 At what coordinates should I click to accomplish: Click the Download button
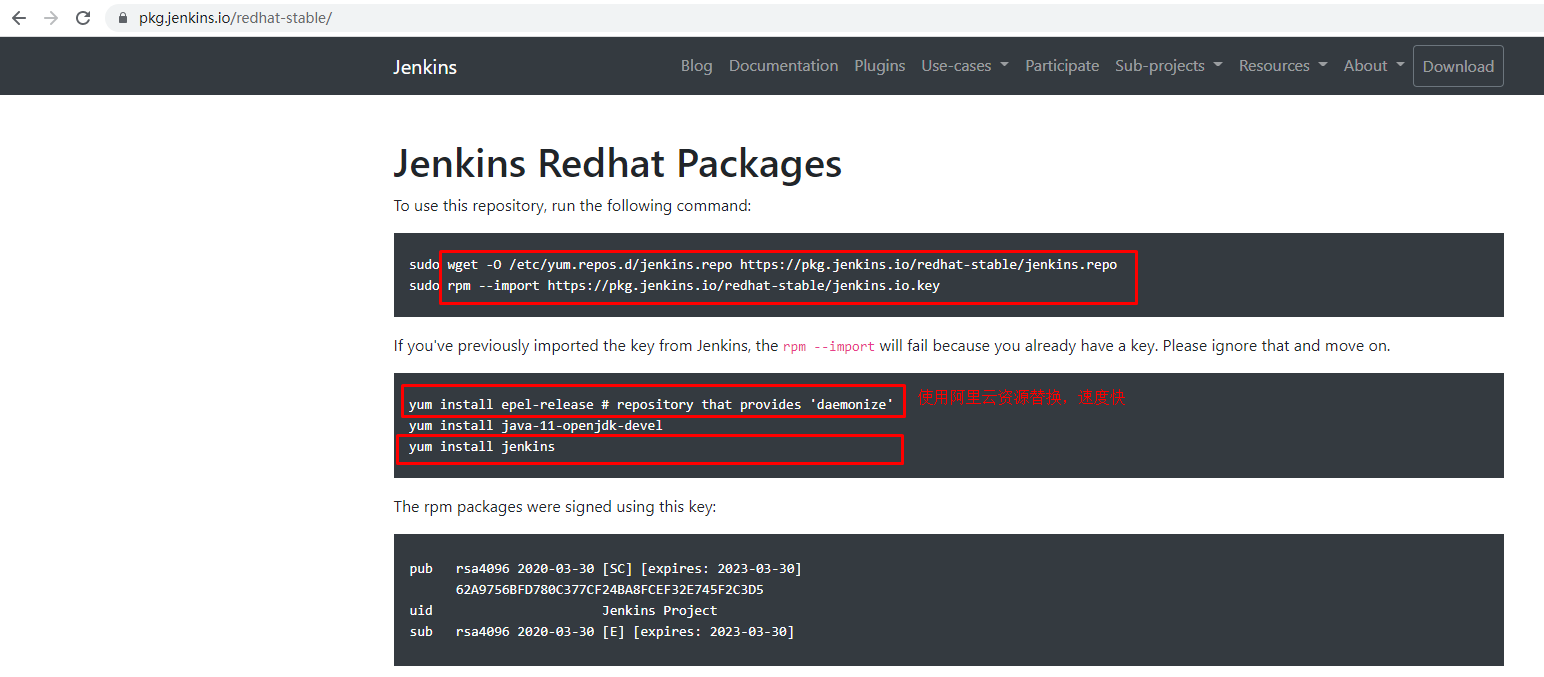tap(1457, 66)
